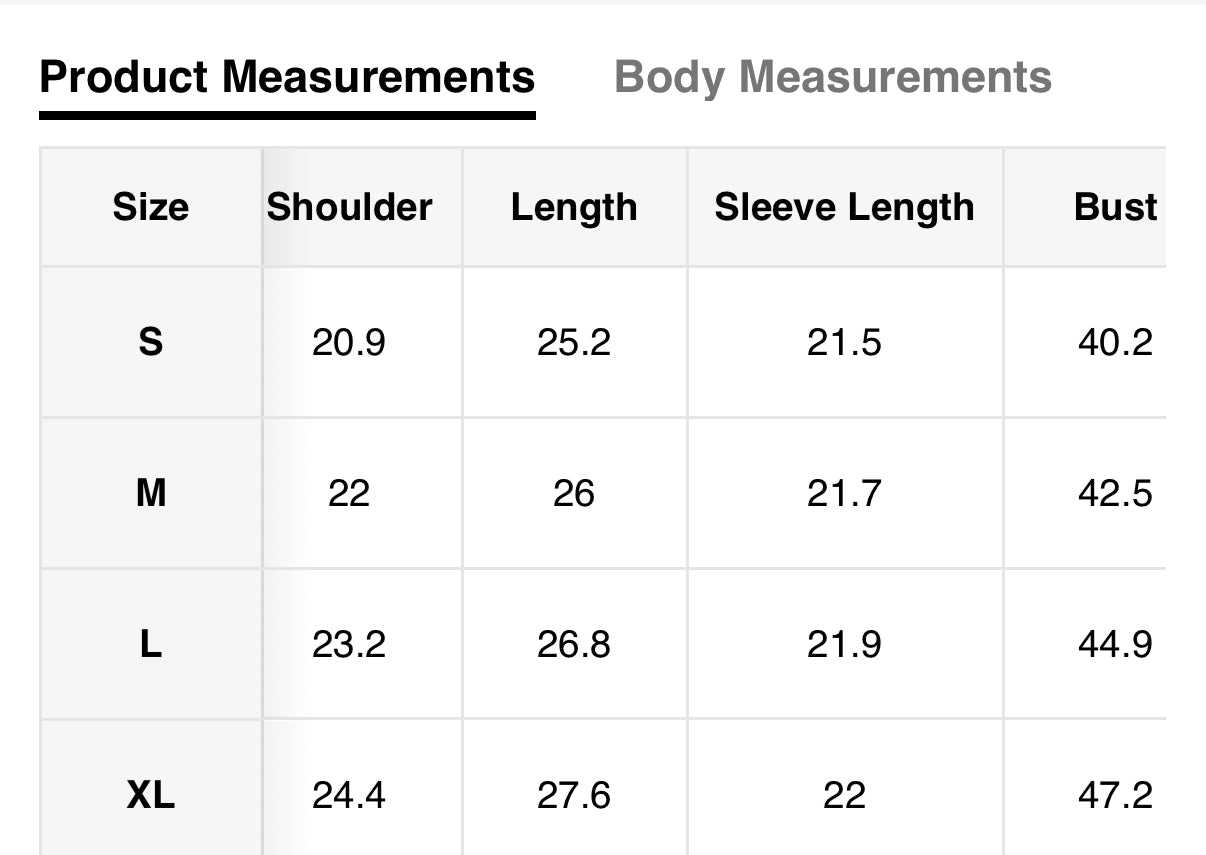Click the Sleeve Length column header
Viewport: 1206px width, 855px height.
[x=844, y=207]
